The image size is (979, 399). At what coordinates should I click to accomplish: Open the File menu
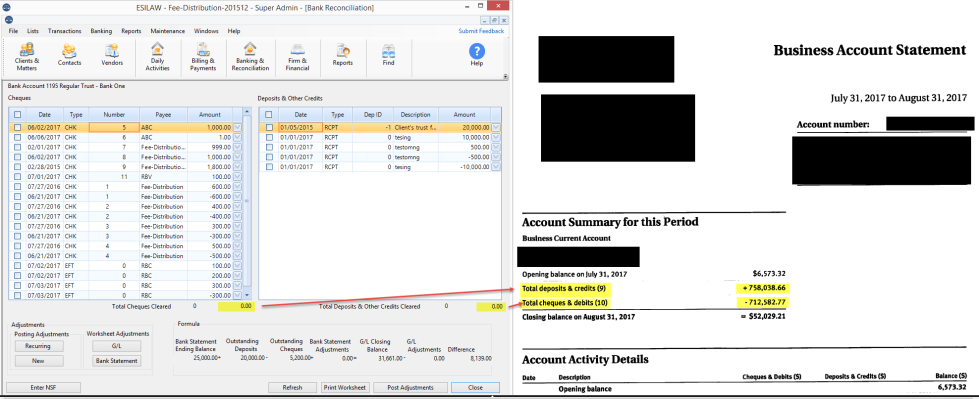tap(13, 31)
